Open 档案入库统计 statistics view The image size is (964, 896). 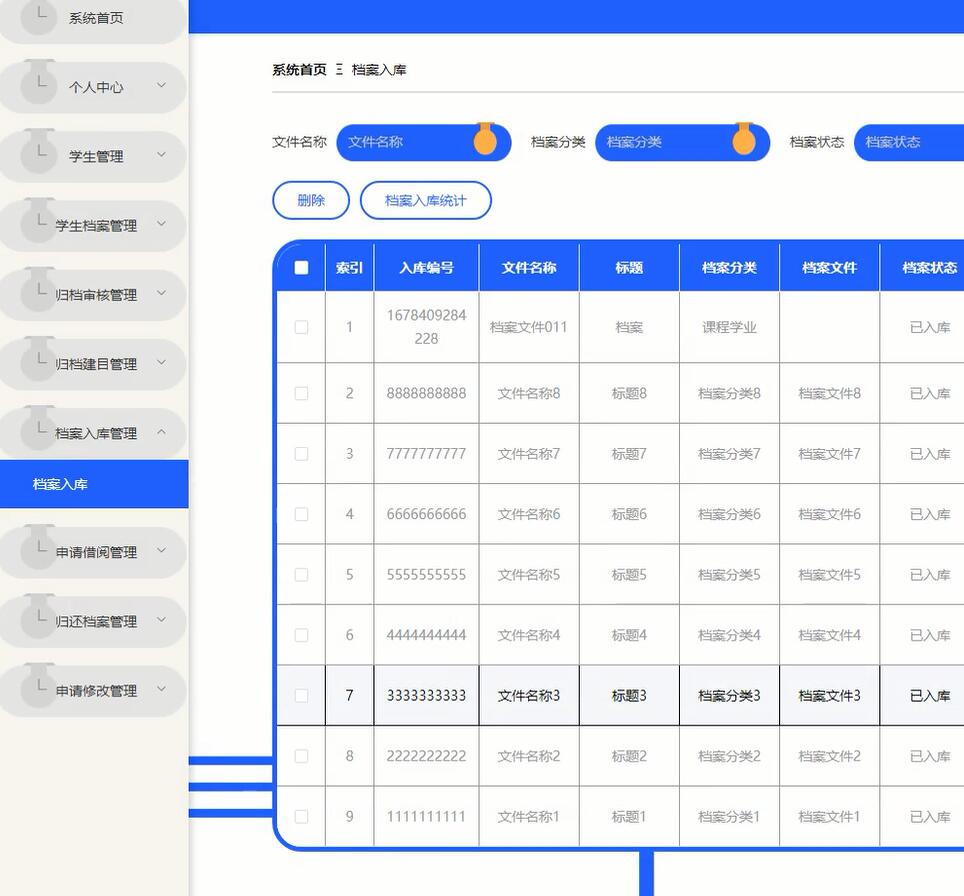tap(426, 200)
